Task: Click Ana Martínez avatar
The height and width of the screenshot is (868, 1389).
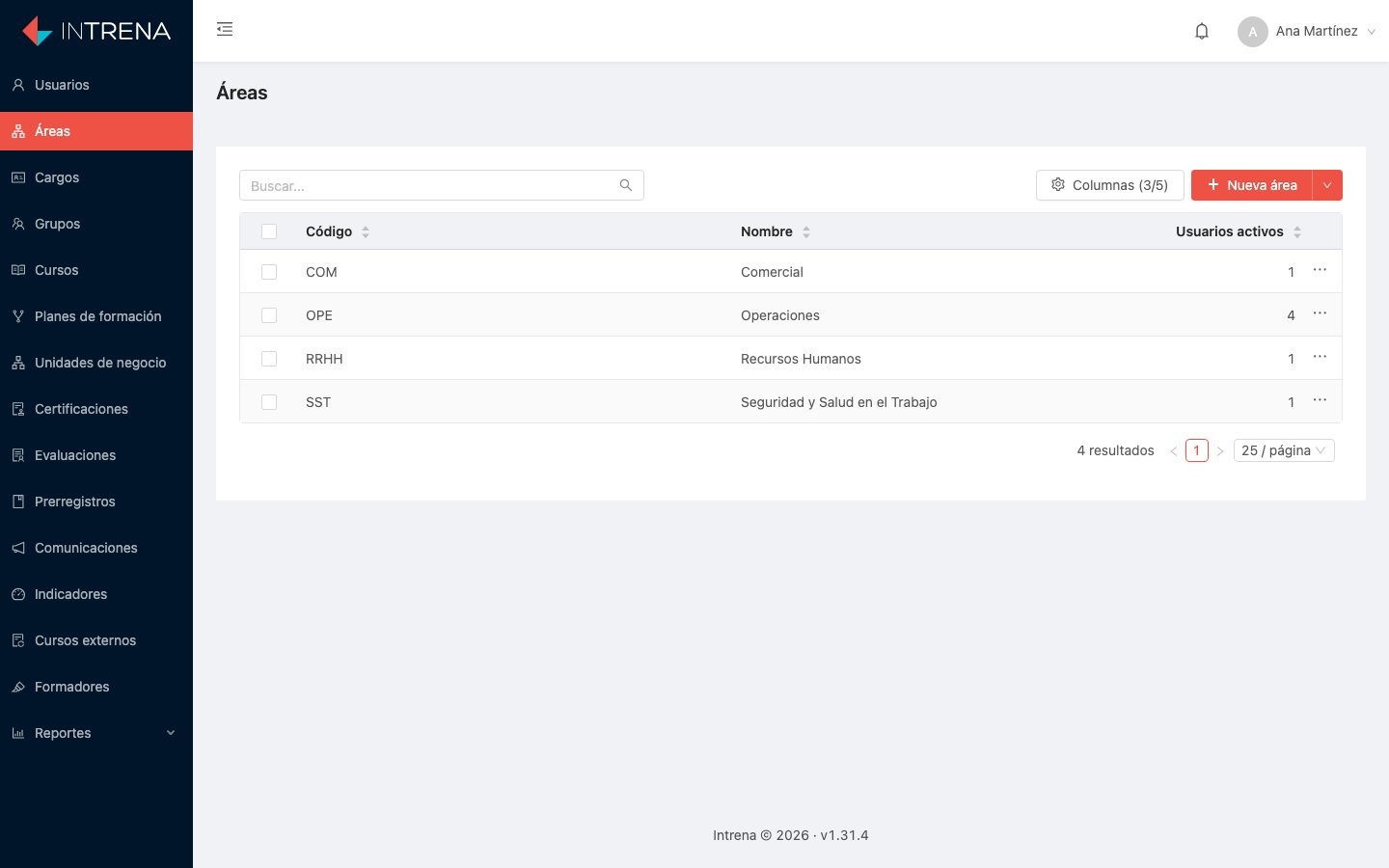Action: [x=1253, y=32]
